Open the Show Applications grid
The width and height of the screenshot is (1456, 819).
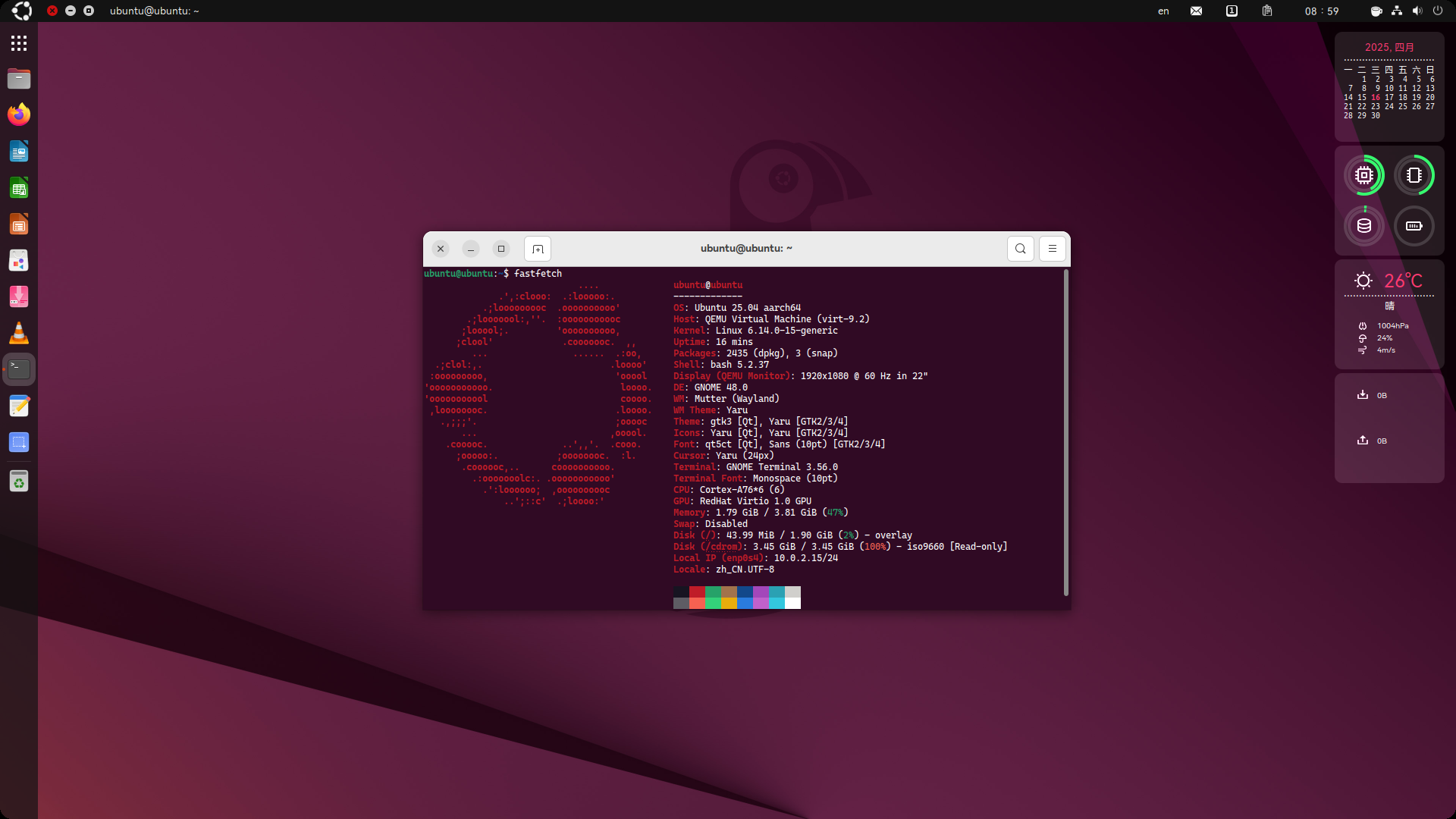(x=19, y=43)
